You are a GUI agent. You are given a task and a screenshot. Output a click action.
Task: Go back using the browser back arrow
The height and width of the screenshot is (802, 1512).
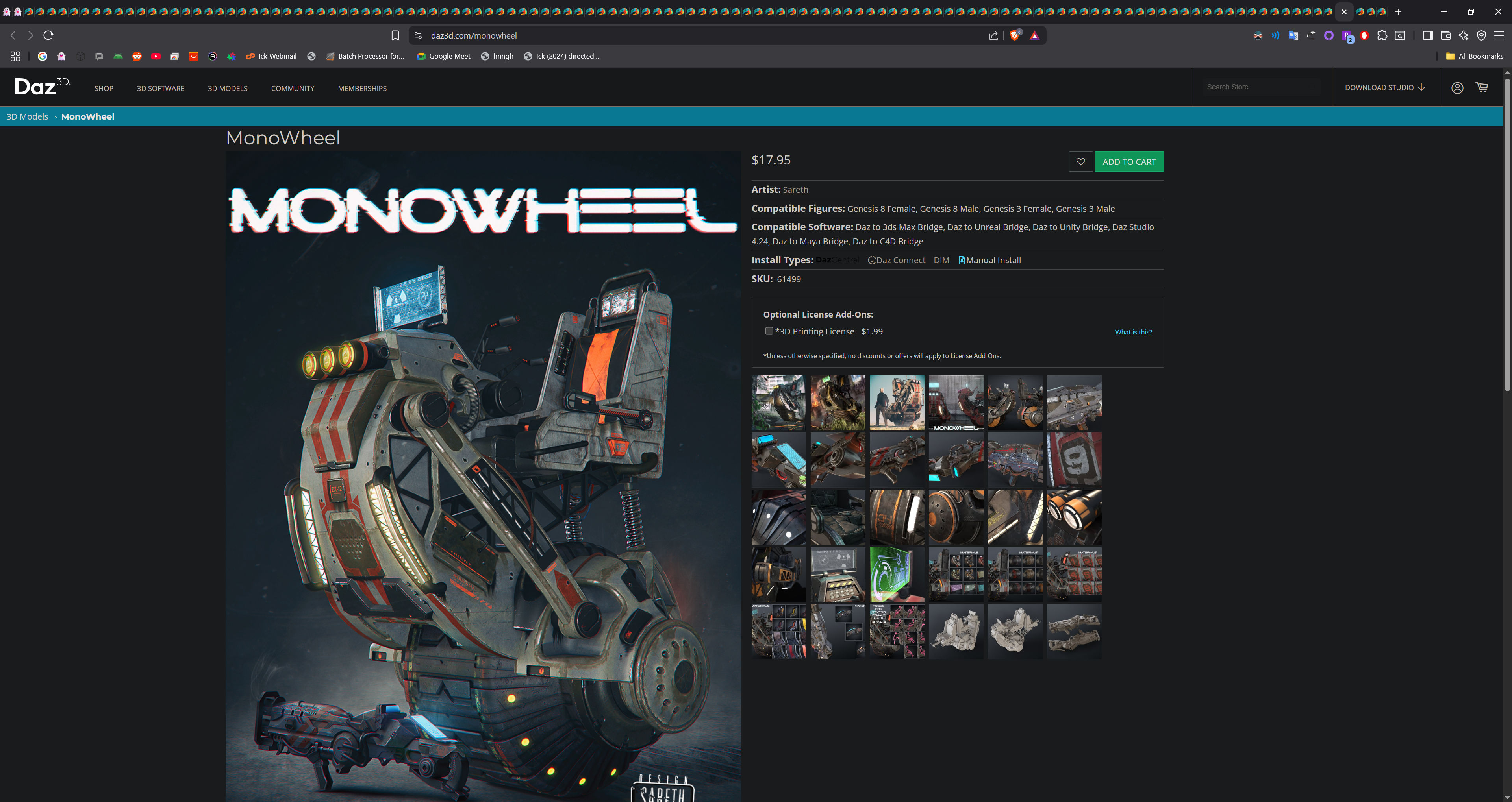click(x=13, y=35)
